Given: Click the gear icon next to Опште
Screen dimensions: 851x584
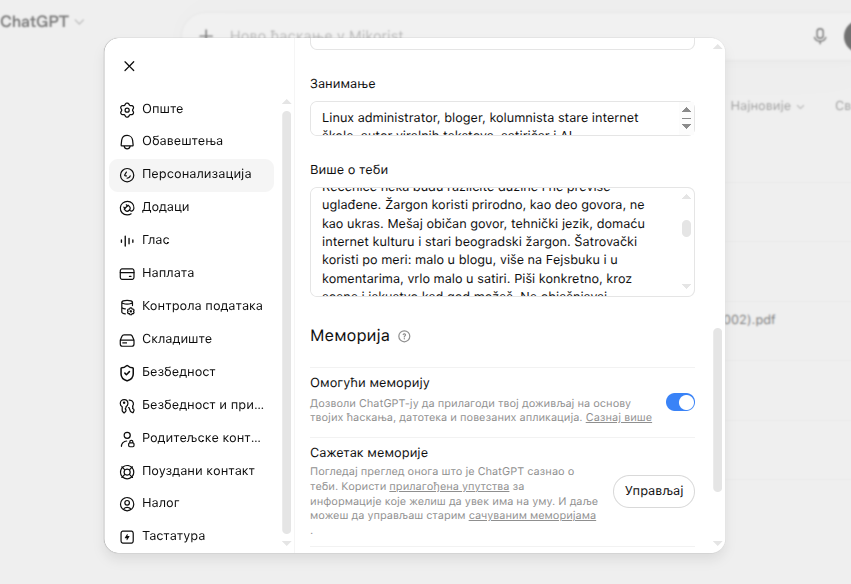Looking at the screenshot, I should pos(127,110).
